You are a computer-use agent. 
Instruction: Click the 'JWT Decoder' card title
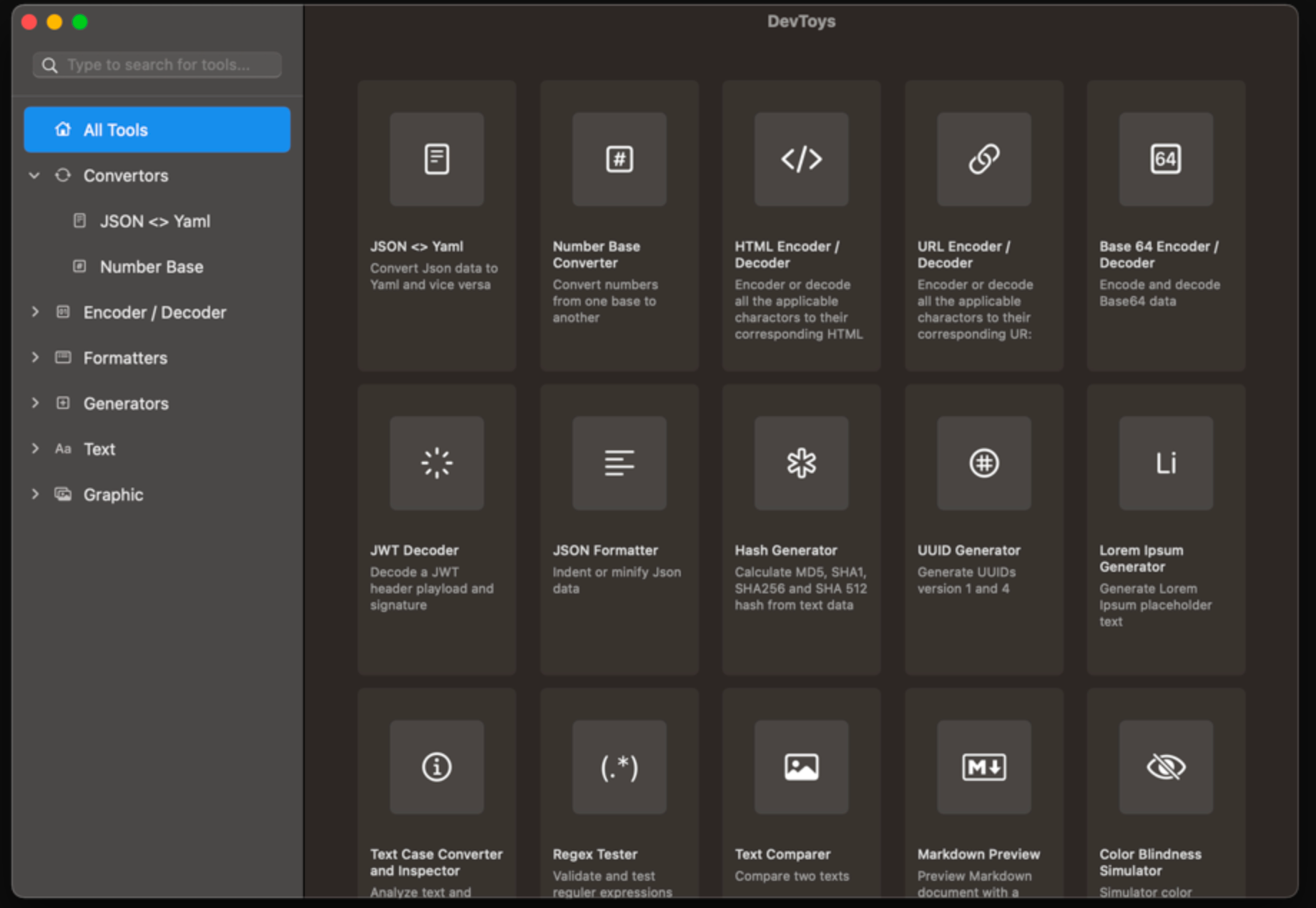point(414,551)
